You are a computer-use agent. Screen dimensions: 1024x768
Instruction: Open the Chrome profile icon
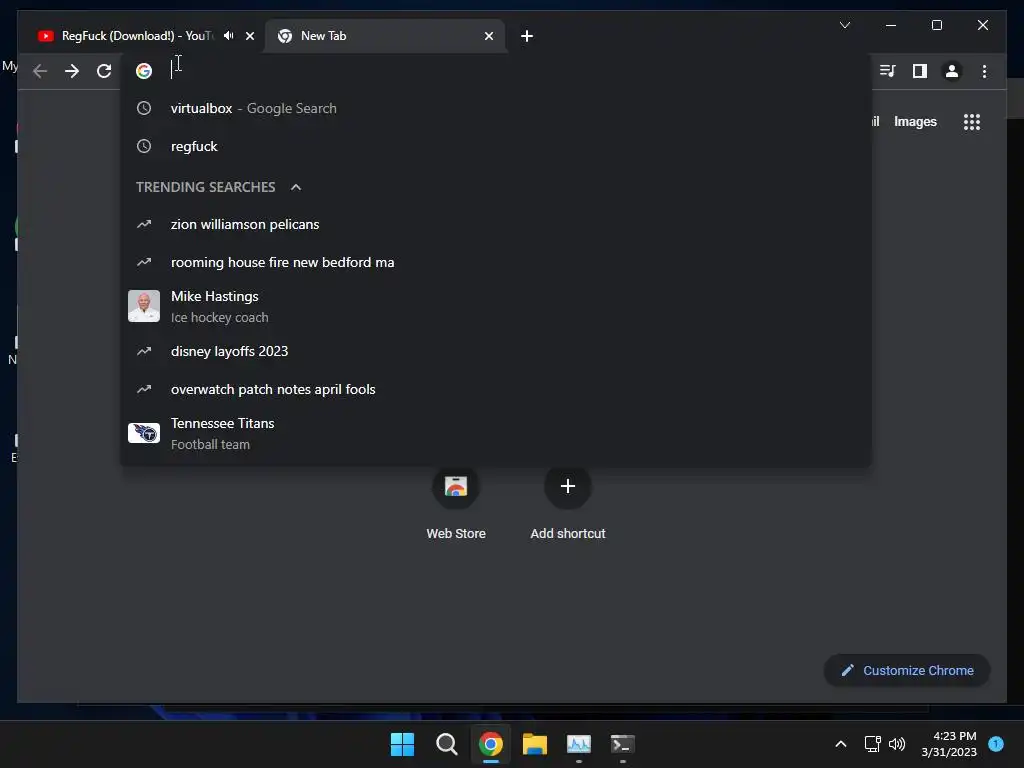pos(952,71)
